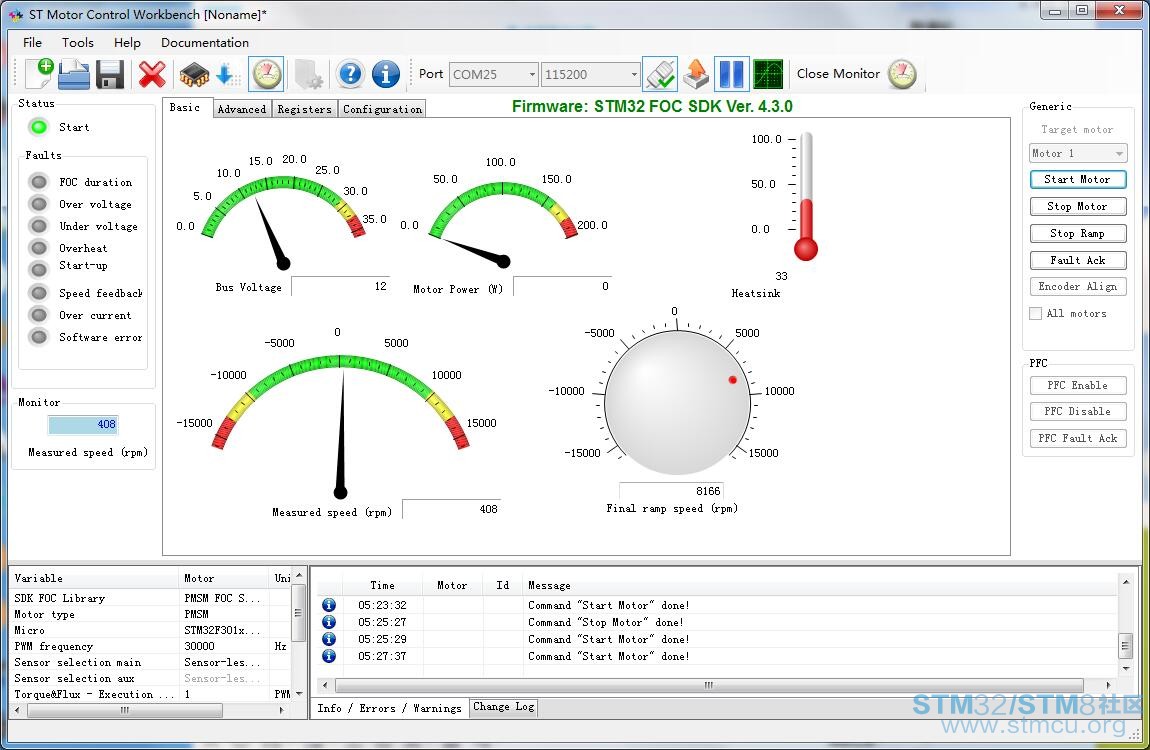Click the greyed-out settings gear icon
Screen dimensions: 1150x750
[308, 74]
